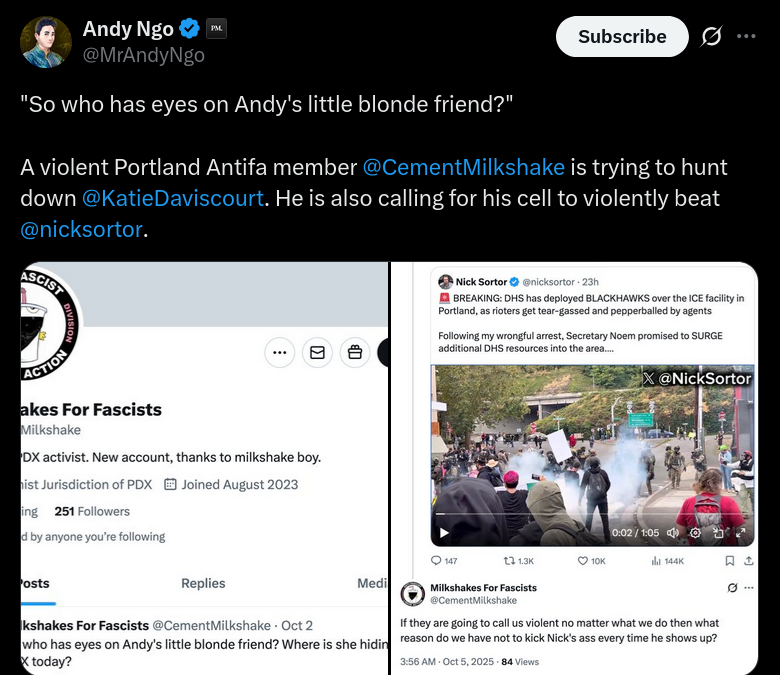Image resolution: width=780 pixels, height=675 pixels.
Task: Open the three-dot more menu on Andy Ngo's post
Action: pyautogui.click(x=746, y=36)
